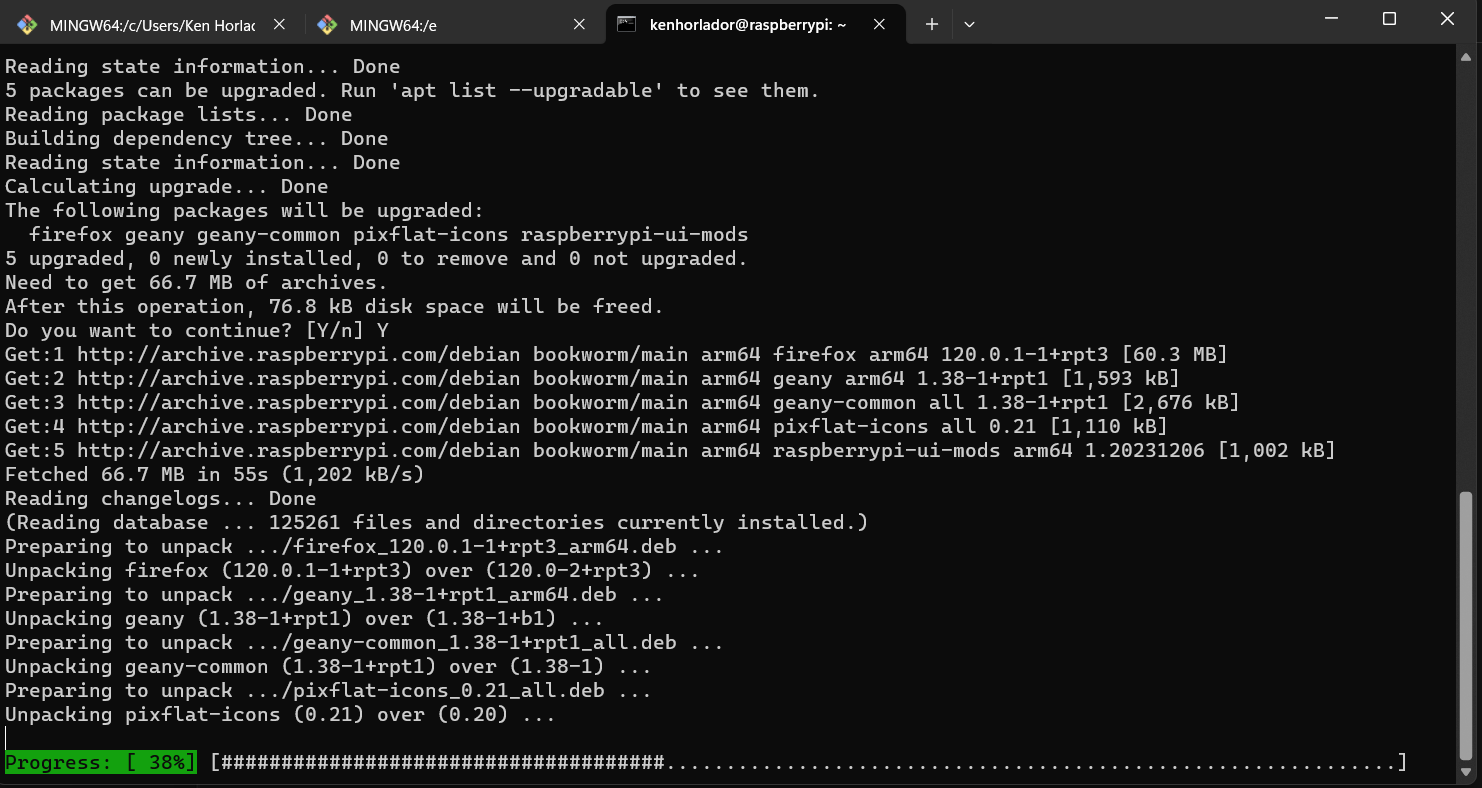This screenshot has height=788, width=1482.
Task: Click the 'Reading database ... 125261 files' line
Action: [437, 523]
